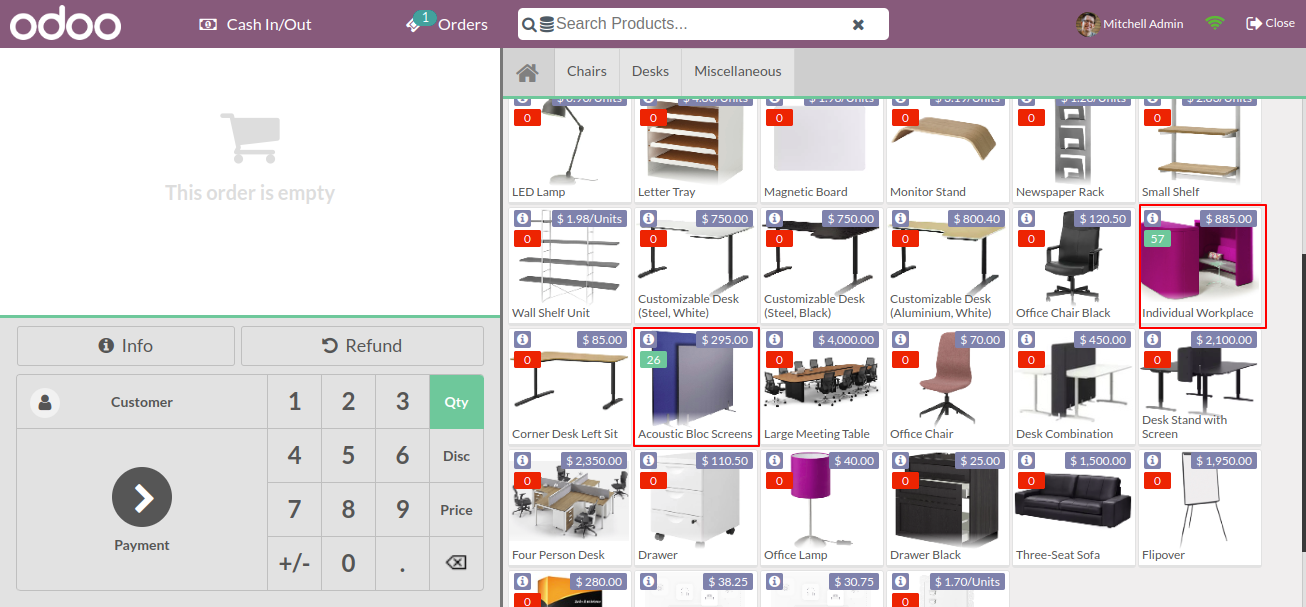Image resolution: width=1306 pixels, height=607 pixels.
Task: Click the green wifi connection status icon
Action: pos(1215,23)
